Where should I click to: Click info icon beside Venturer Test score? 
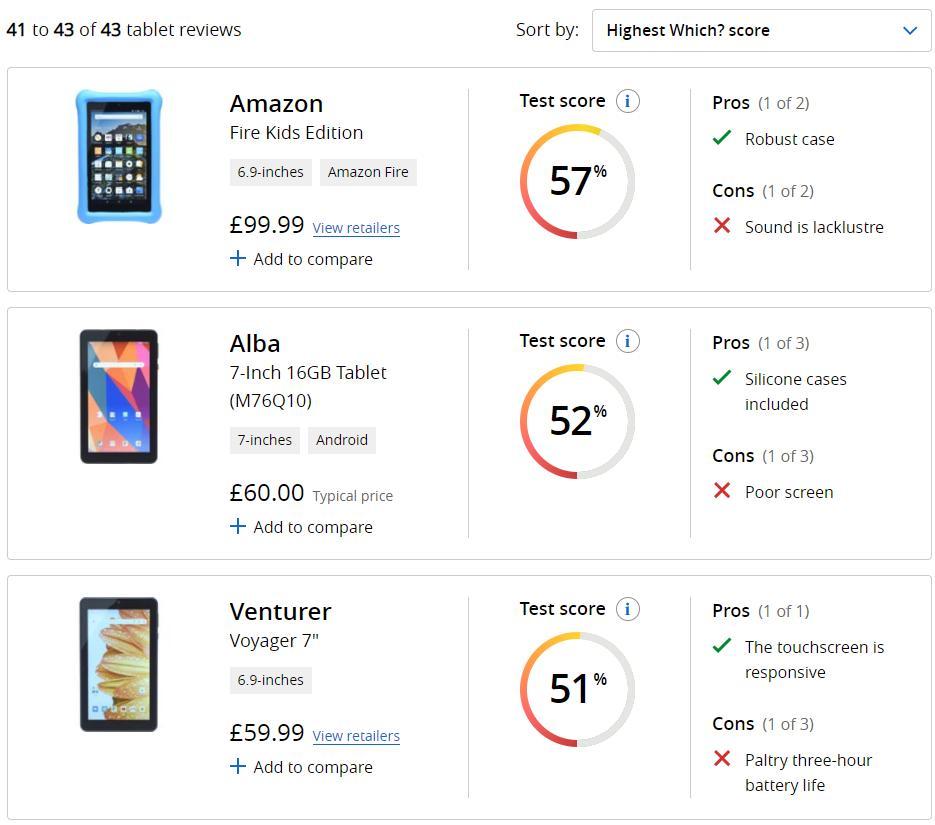click(x=627, y=609)
